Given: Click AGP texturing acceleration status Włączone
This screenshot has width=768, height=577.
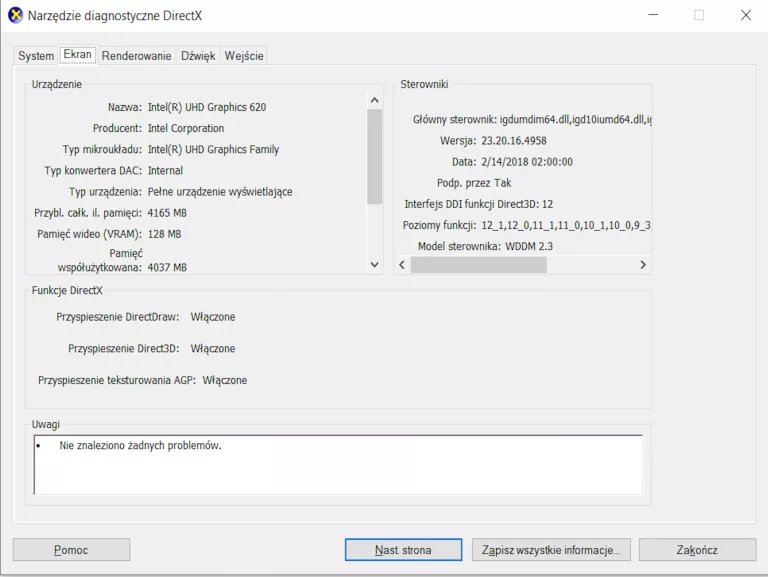Looking at the screenshot, I should [225, 381].
